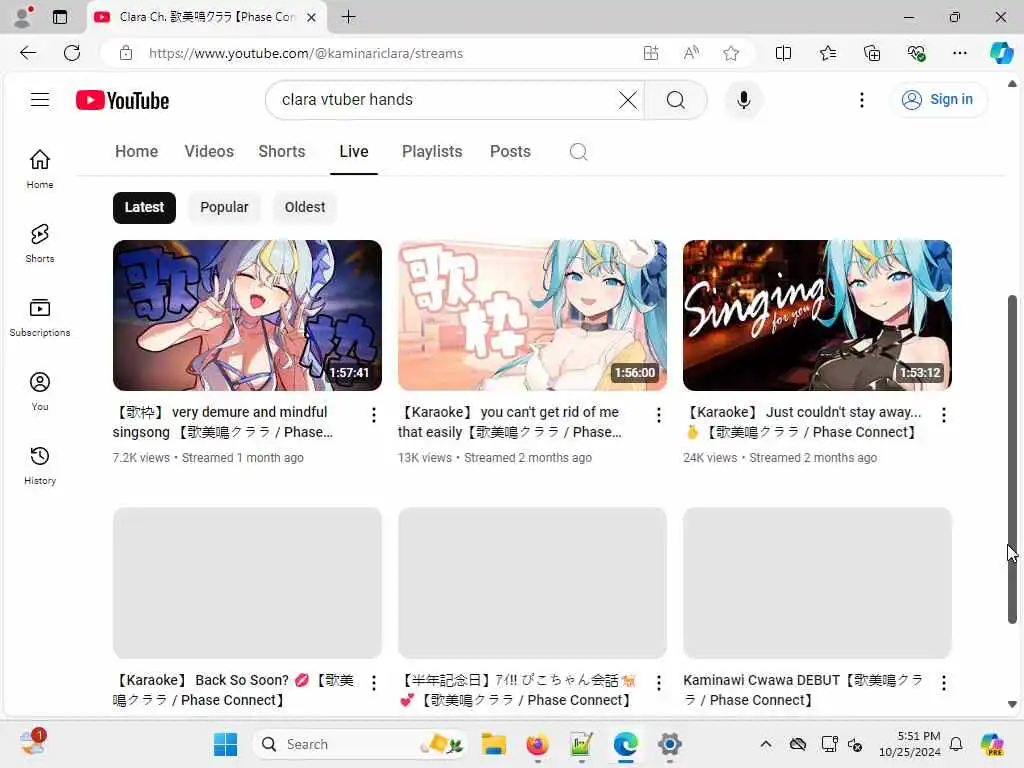This screenshot has height=768, width=1024.
Task: Click the page vertical scrollbar
Action: click(1012, 459)
